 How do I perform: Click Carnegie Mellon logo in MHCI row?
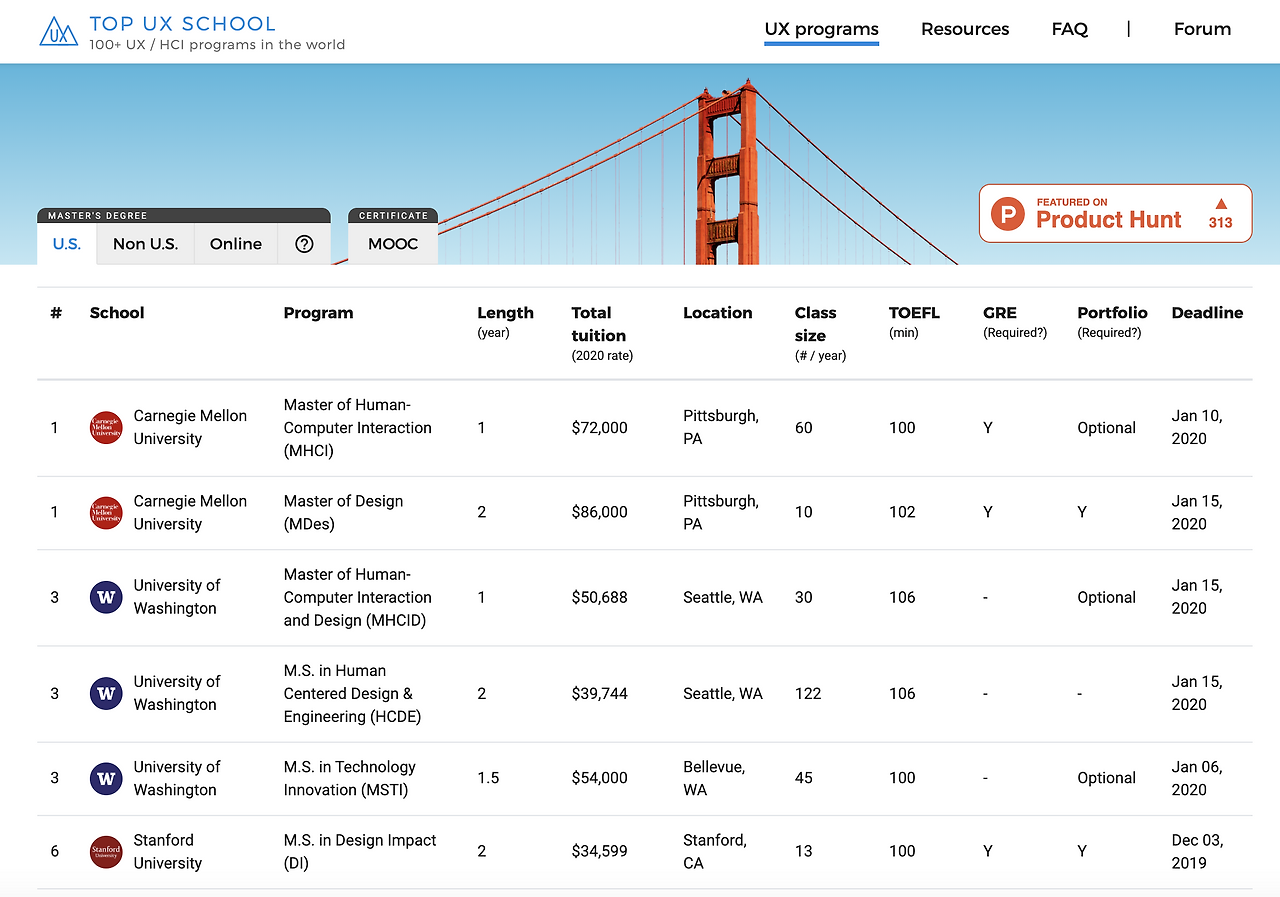106,427
